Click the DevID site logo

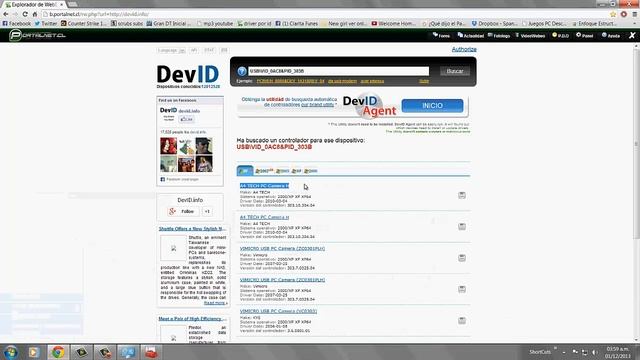tap(188, 75)
